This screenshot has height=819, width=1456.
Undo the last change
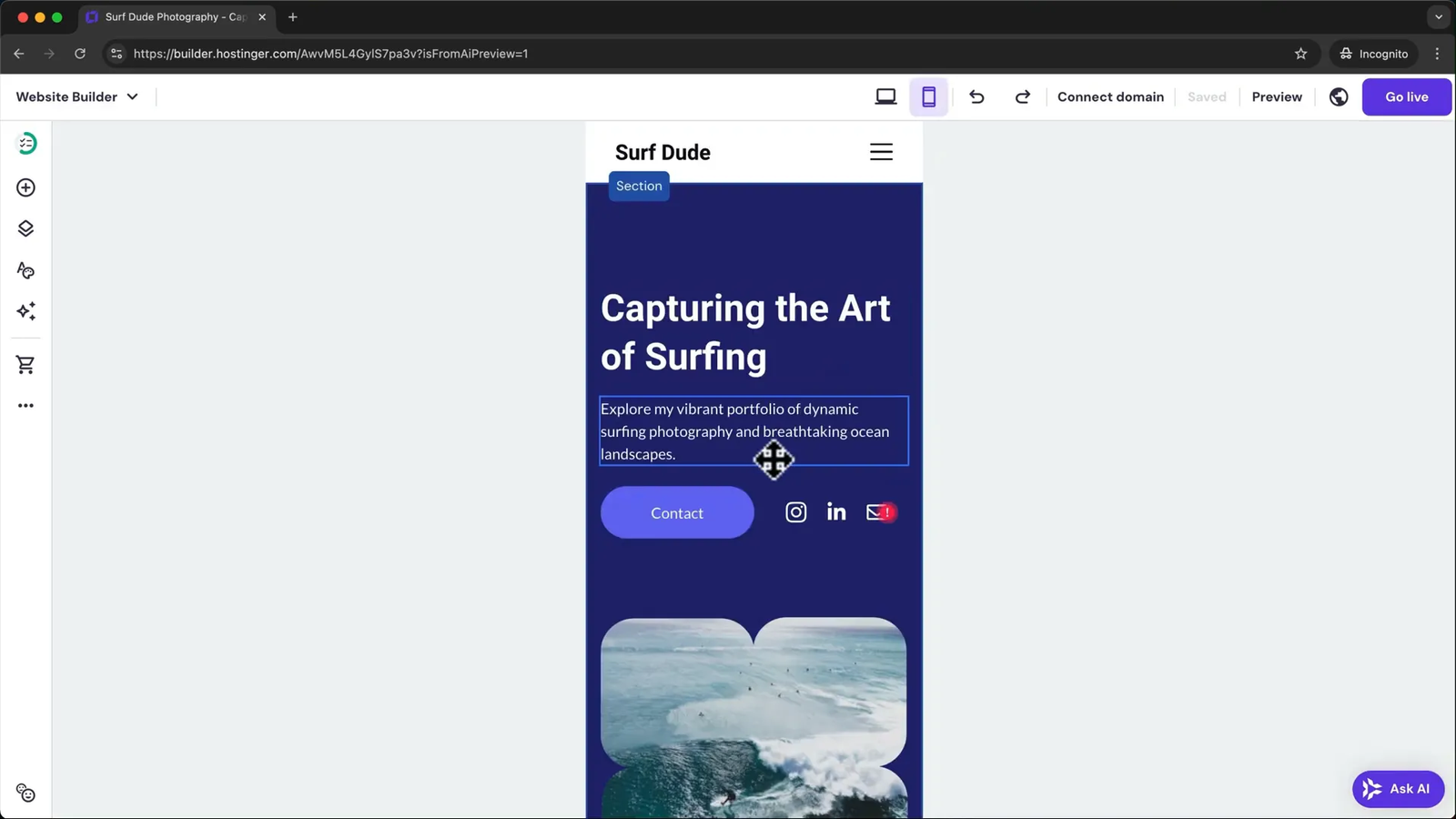(x=976, y=96)
